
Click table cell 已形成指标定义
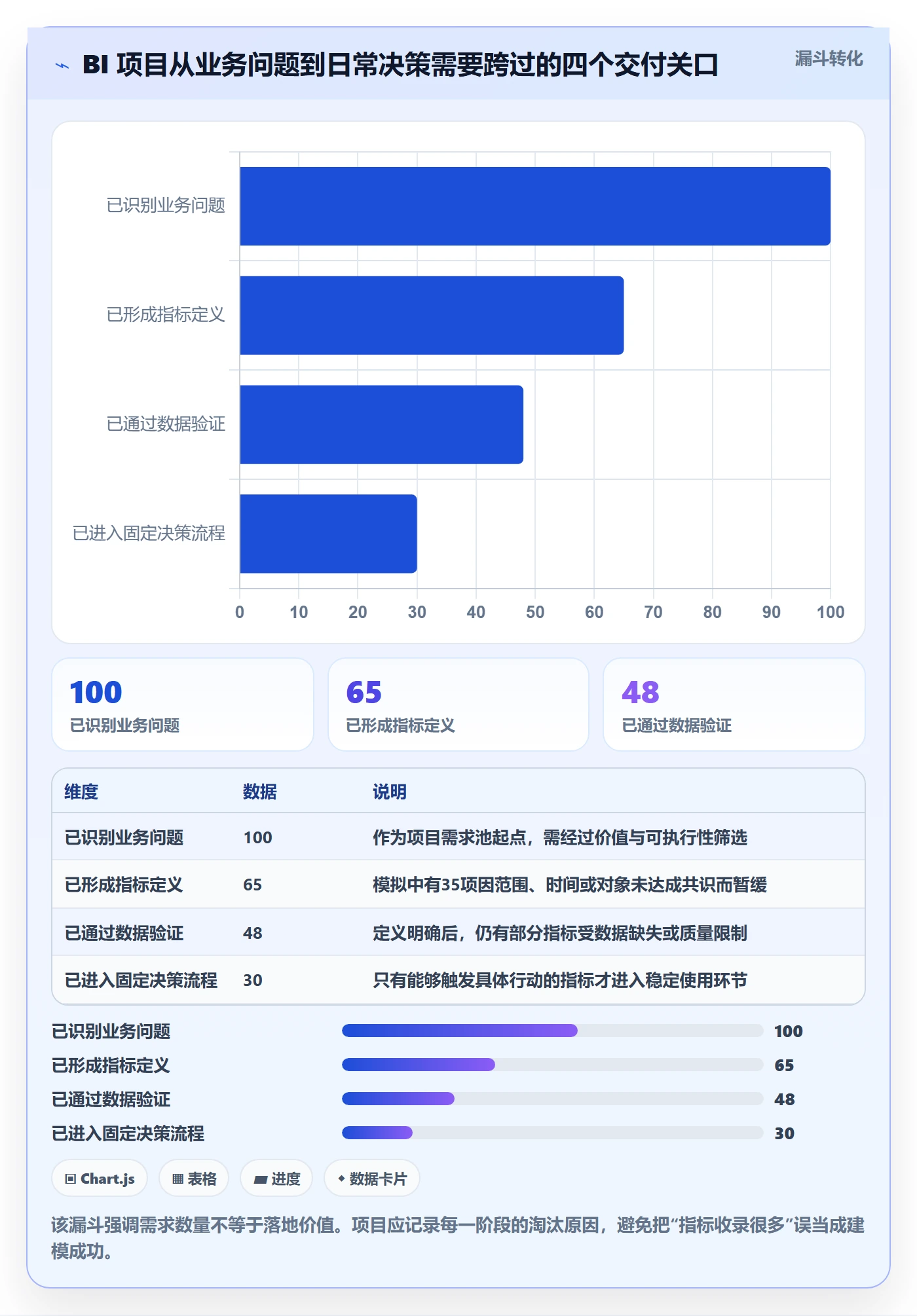124,885
